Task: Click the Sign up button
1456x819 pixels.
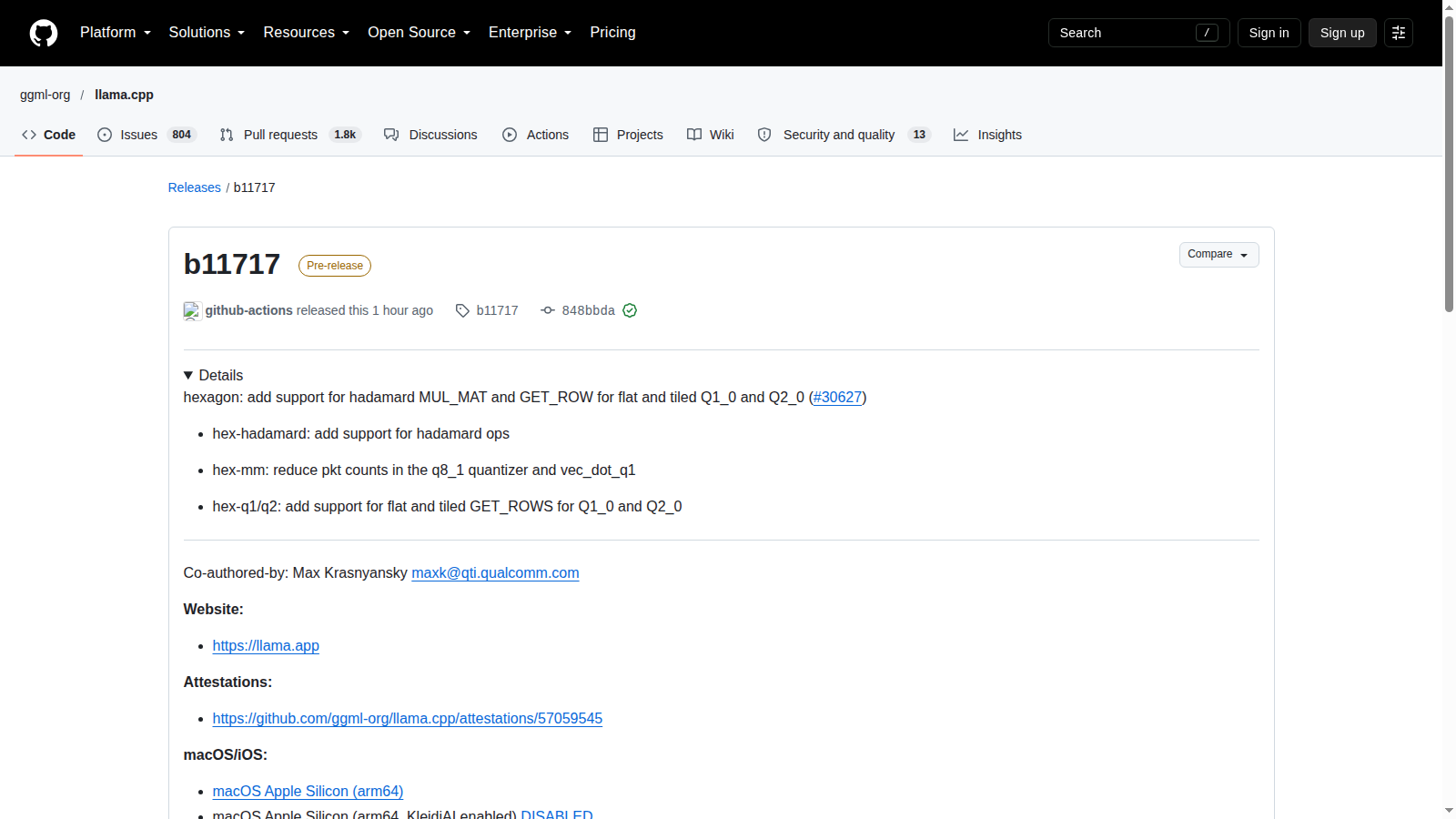Action: pyautogui.click(x=1342, y=33)
